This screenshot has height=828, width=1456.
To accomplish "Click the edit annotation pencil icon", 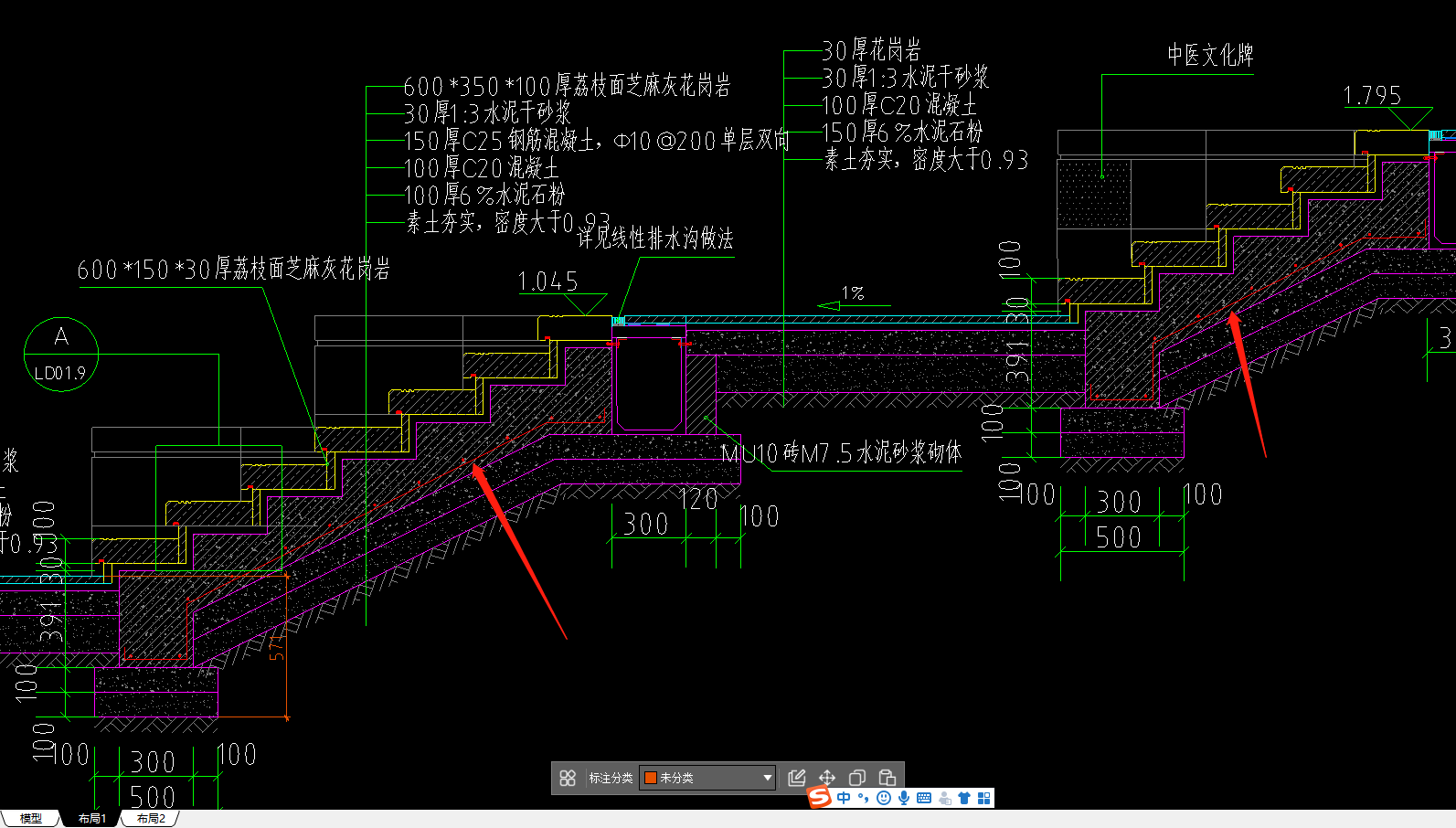I will pos(797,778).
